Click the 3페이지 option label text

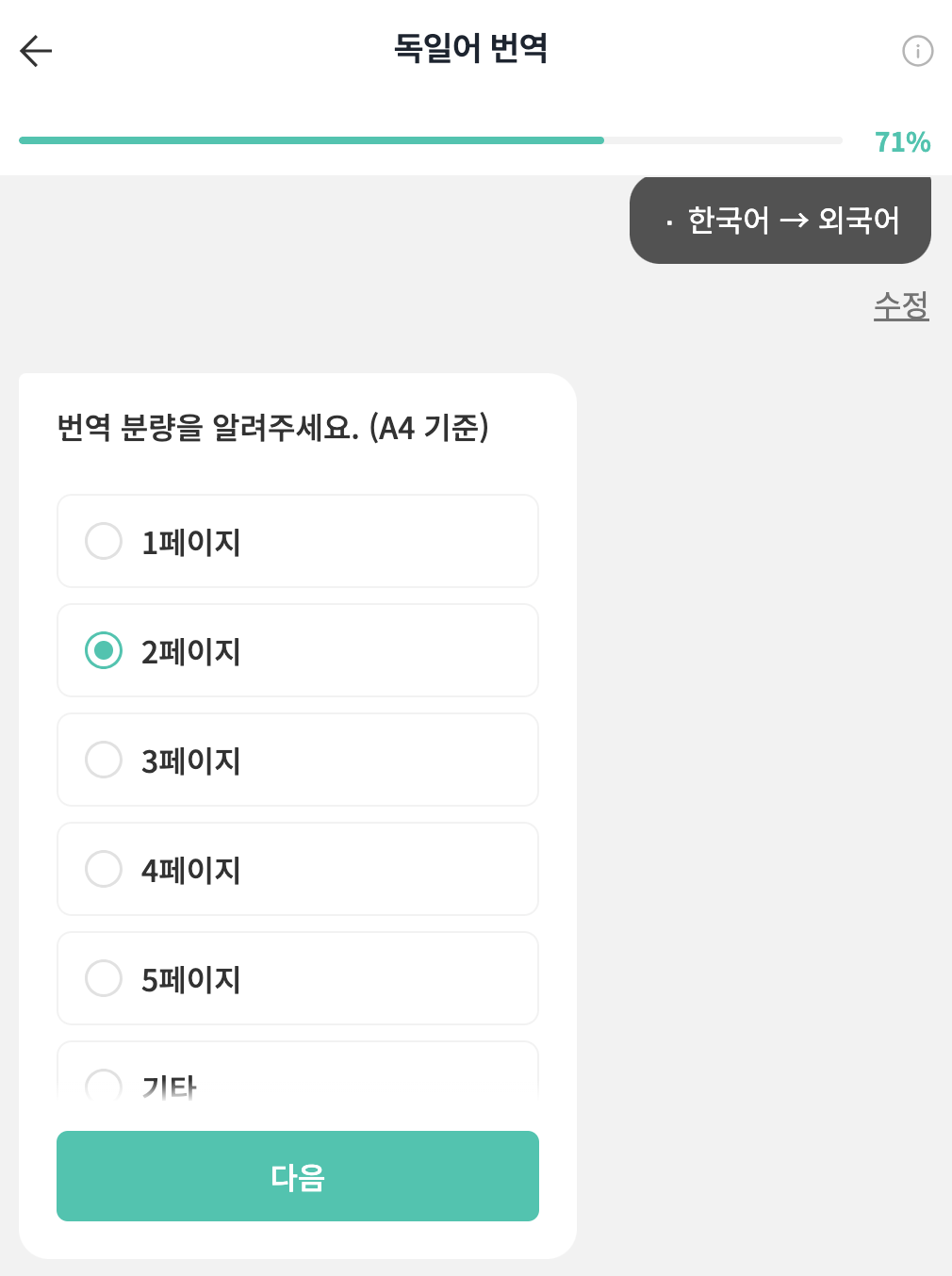tap(191, 761)
